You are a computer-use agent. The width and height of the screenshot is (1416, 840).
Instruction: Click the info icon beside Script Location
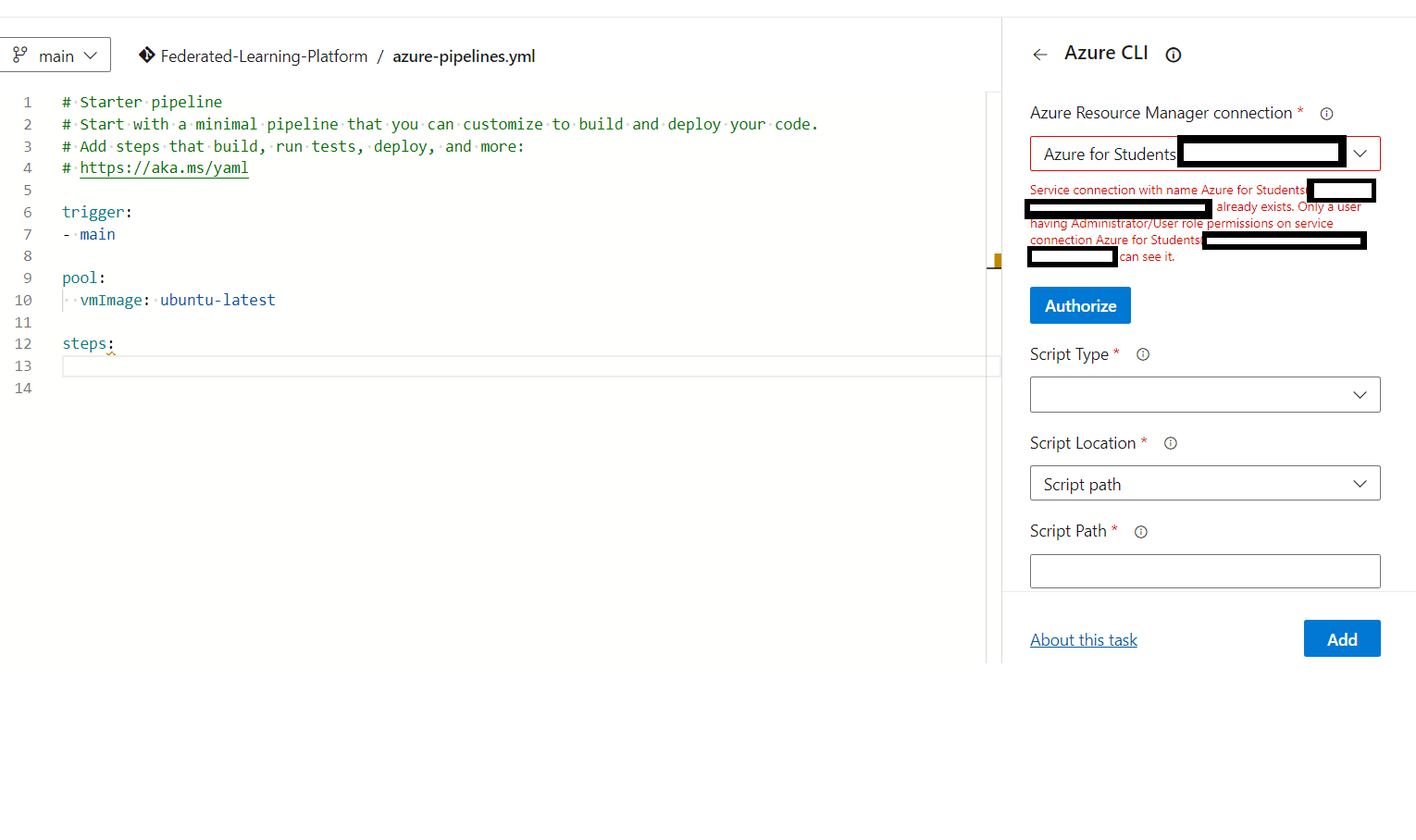coord(1170,443)
